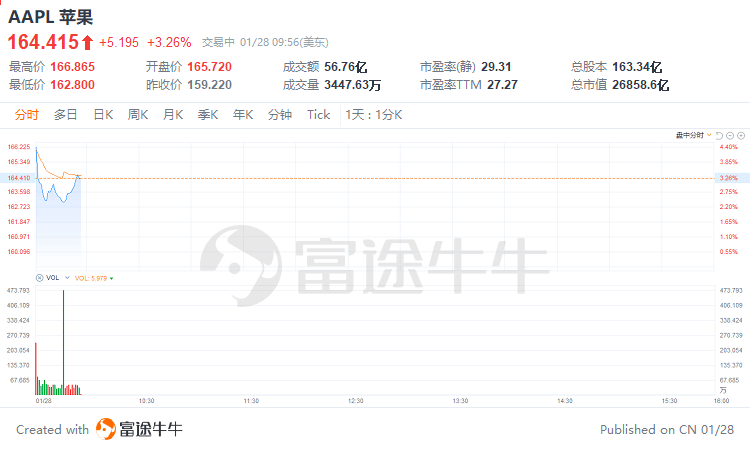Click the Futu Niuniu logo in footer
Screen dimensions: 750x450
[139, 429]
